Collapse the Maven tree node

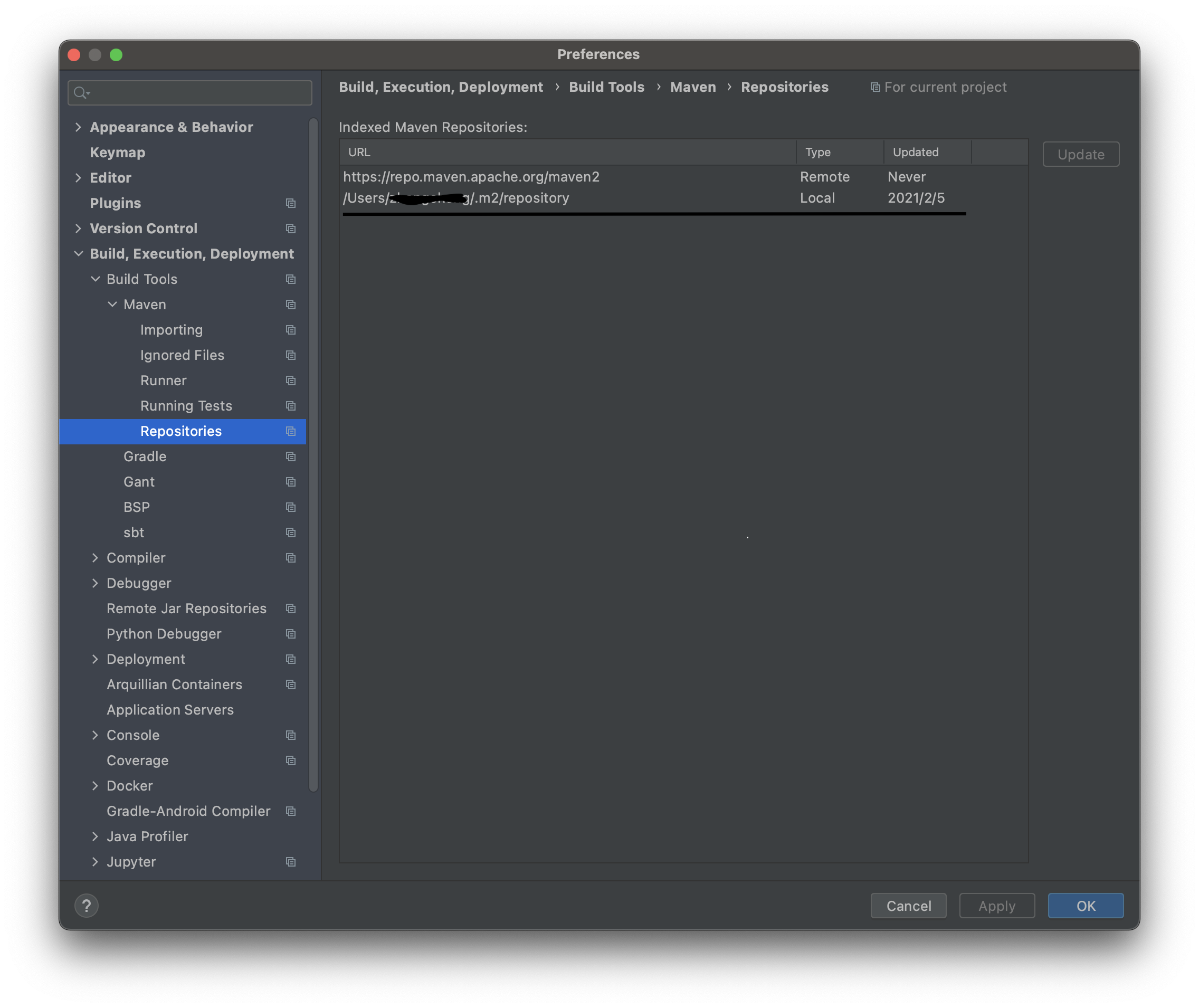pyautogui.click(x=112, y=305)
